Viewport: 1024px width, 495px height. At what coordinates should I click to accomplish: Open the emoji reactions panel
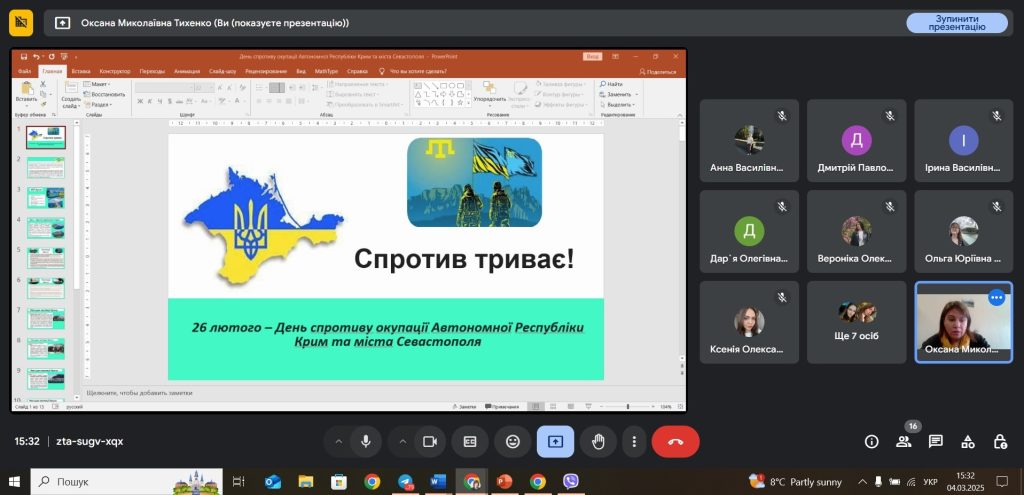point(513,441)
